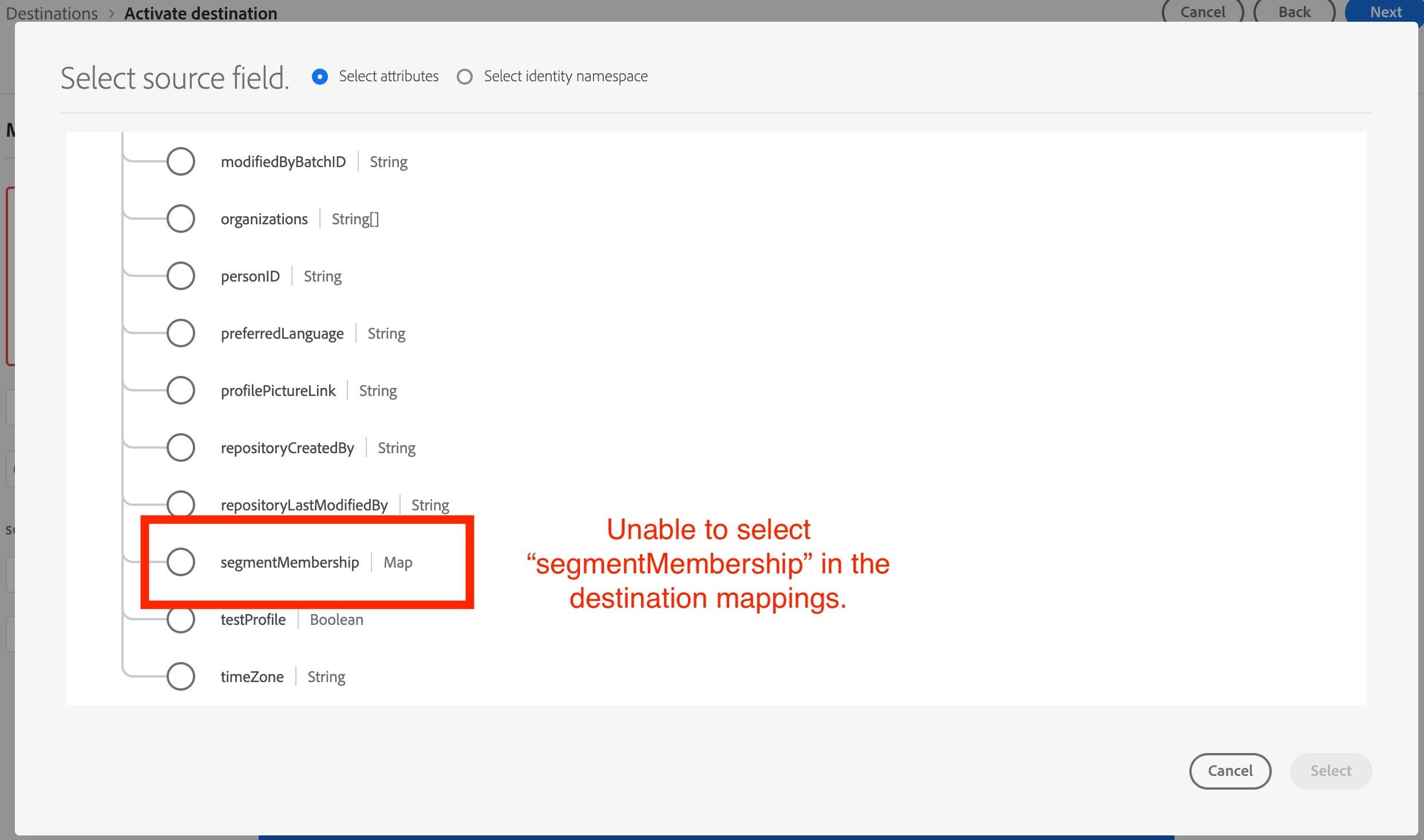Choose personID as source field

pos(180,276)
